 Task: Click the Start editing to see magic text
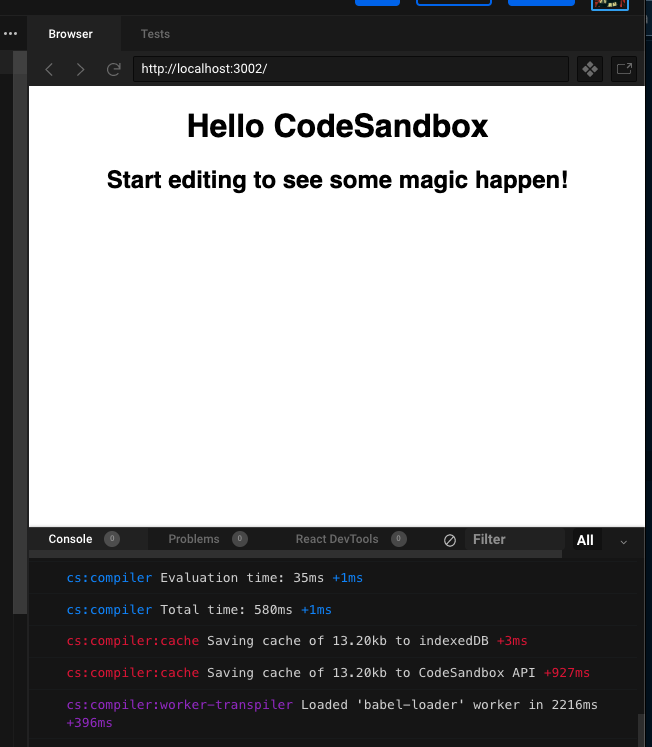click(337, 180)
